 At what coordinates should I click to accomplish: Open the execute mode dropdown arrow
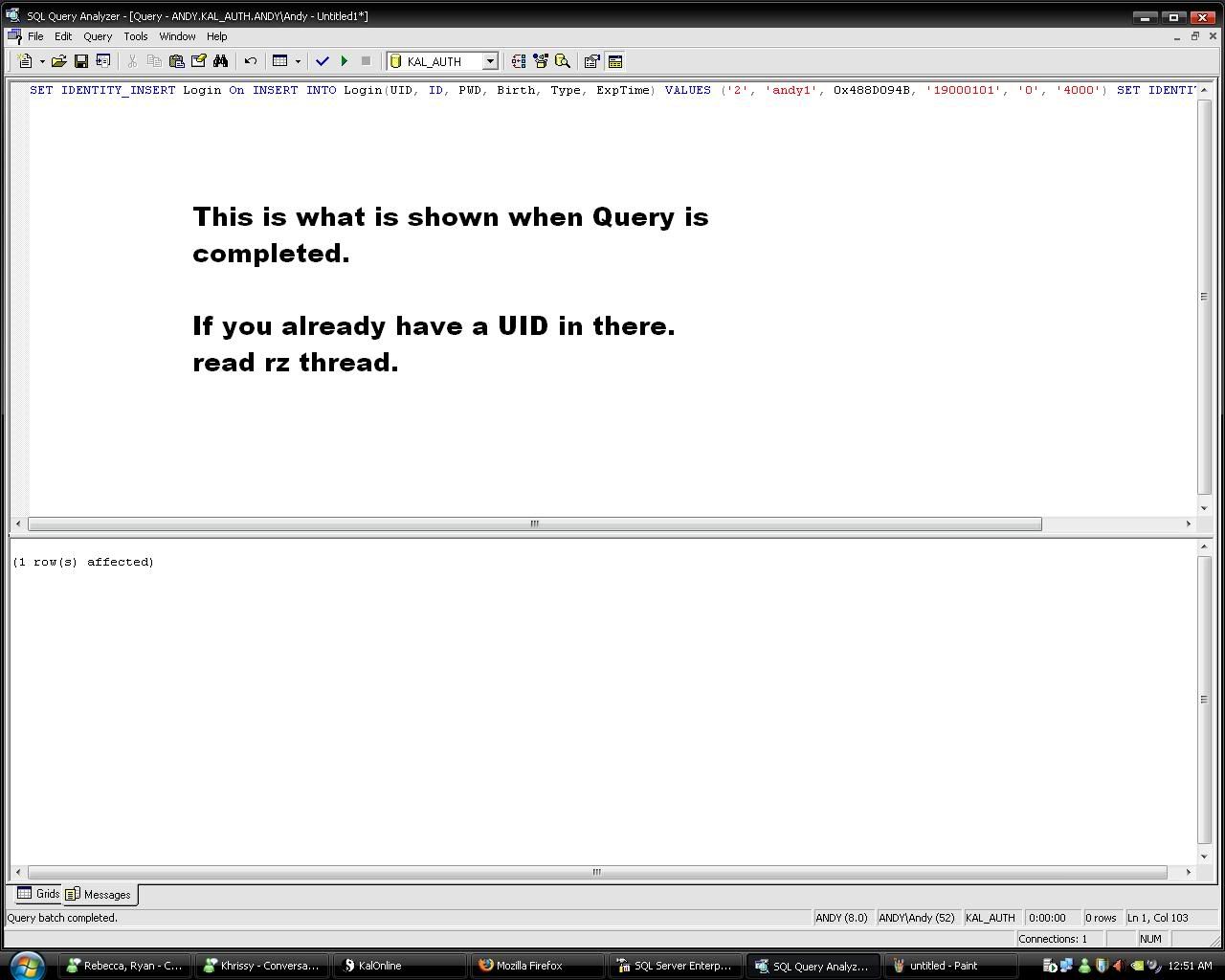[x=298, y=61]
